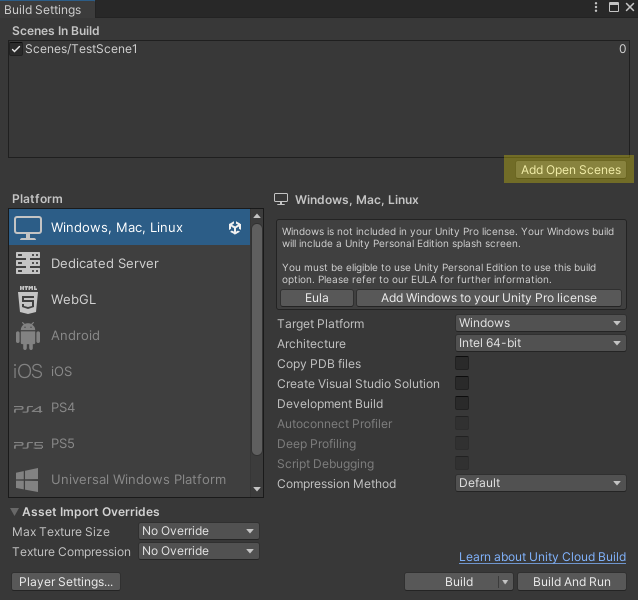
Task: Click the Windows logo icon for UWP
Action: coord(27,480)
